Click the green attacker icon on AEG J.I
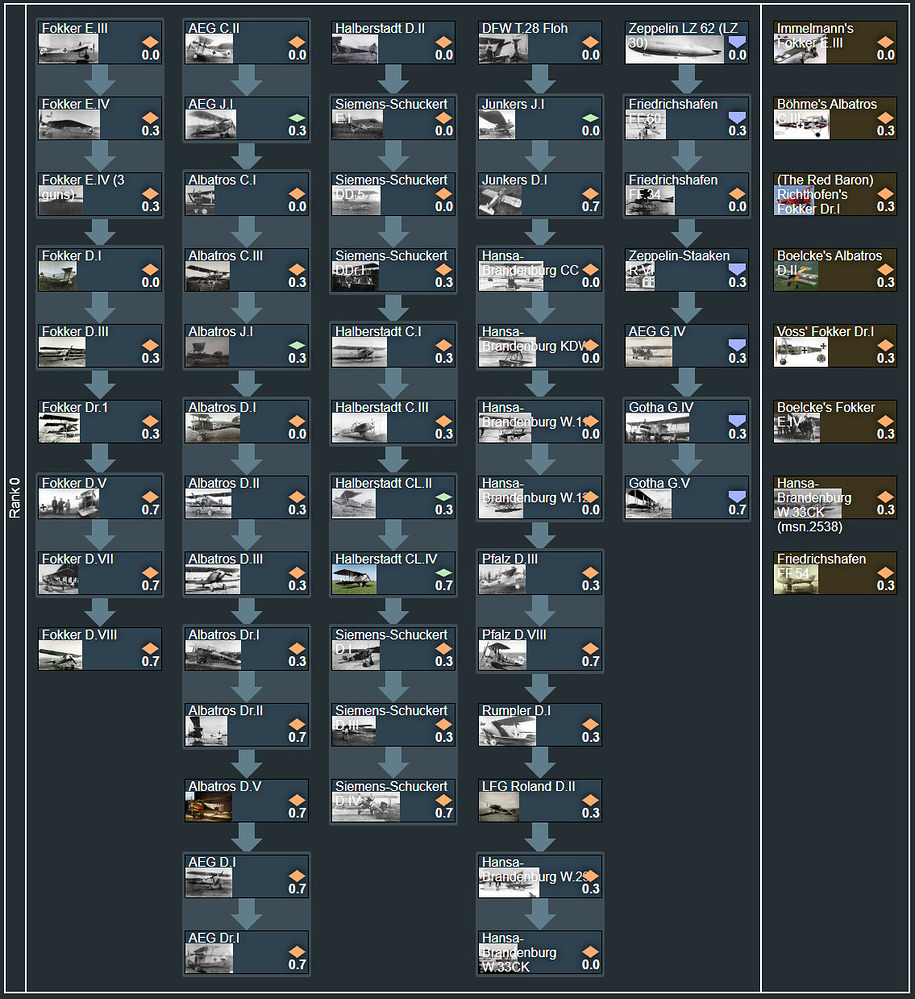This screenshot has height=999, width=915. point(297,118)
